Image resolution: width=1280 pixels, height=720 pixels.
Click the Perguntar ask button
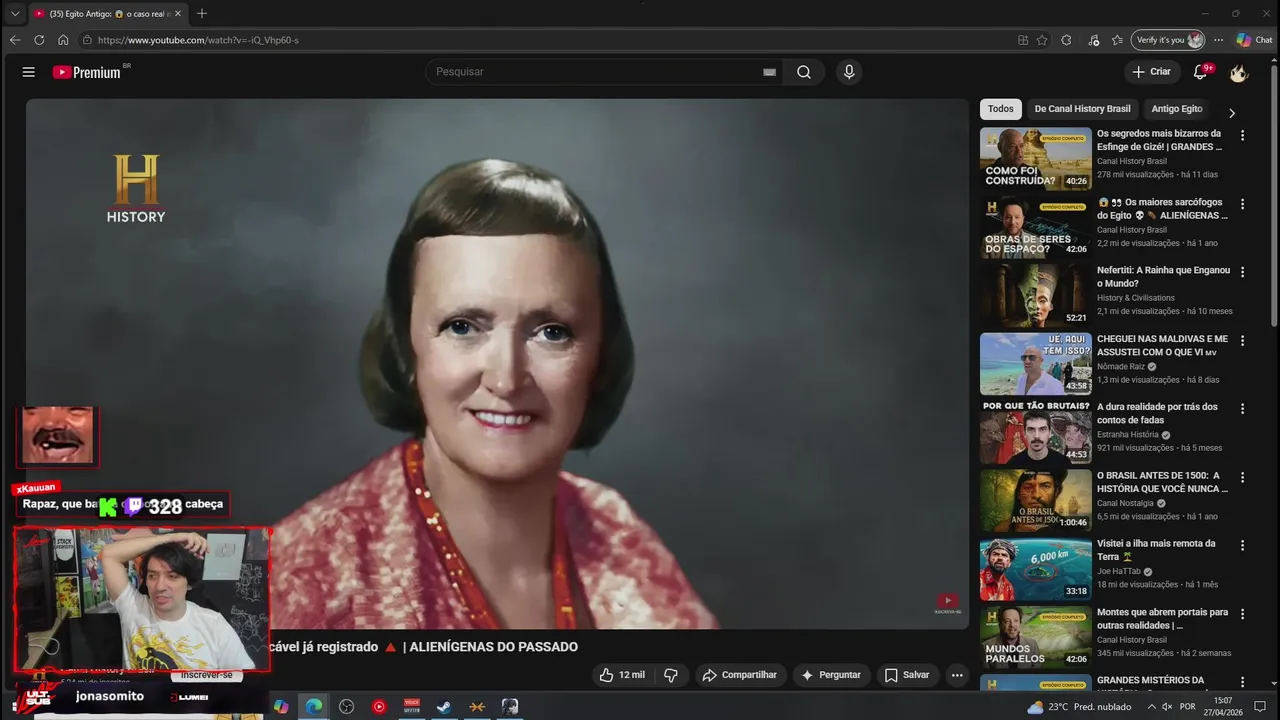(x=831, y=675)
